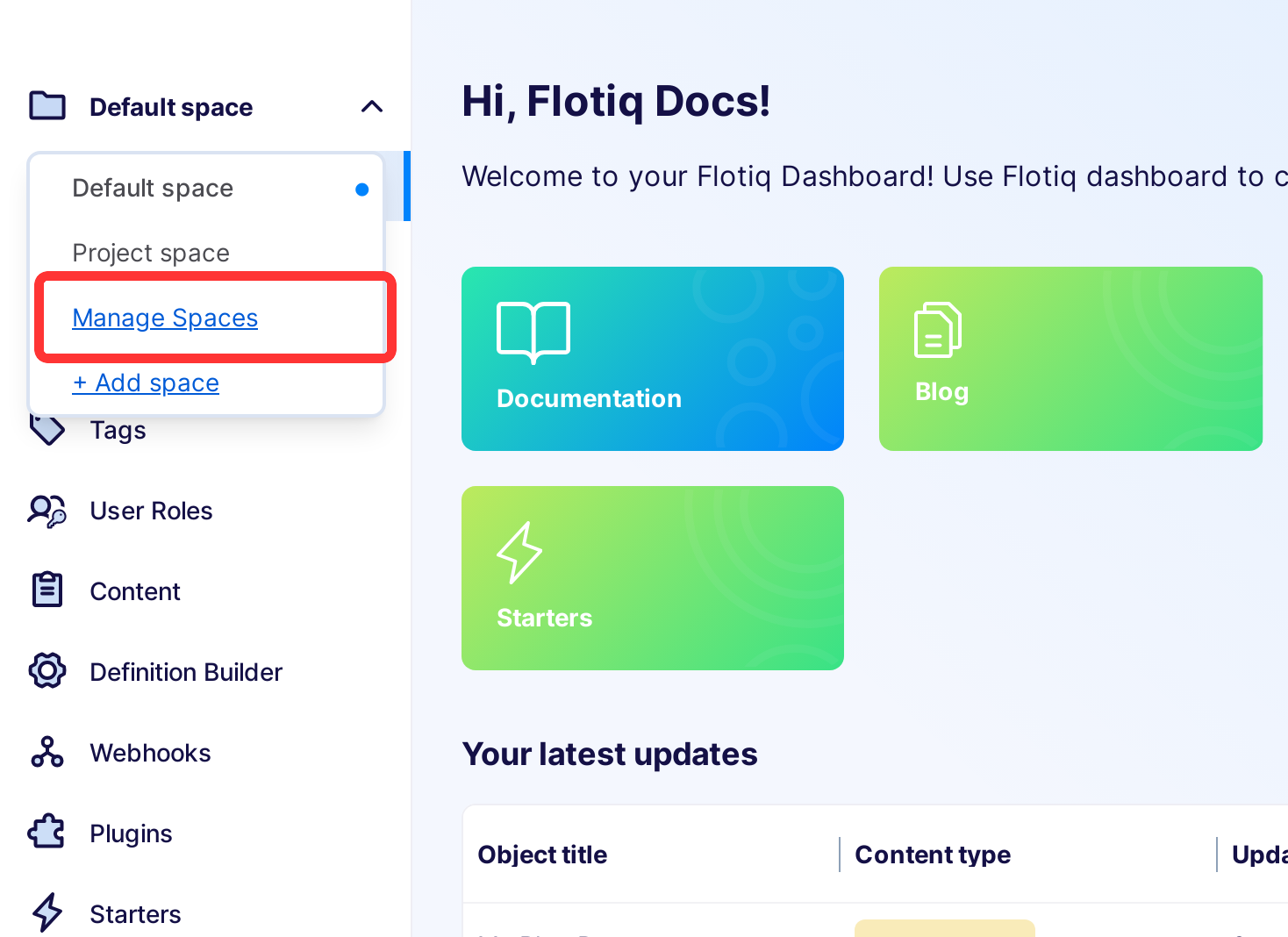1288x937 pixels.
Task: Click the User Roles people icon
Action: 47,511
